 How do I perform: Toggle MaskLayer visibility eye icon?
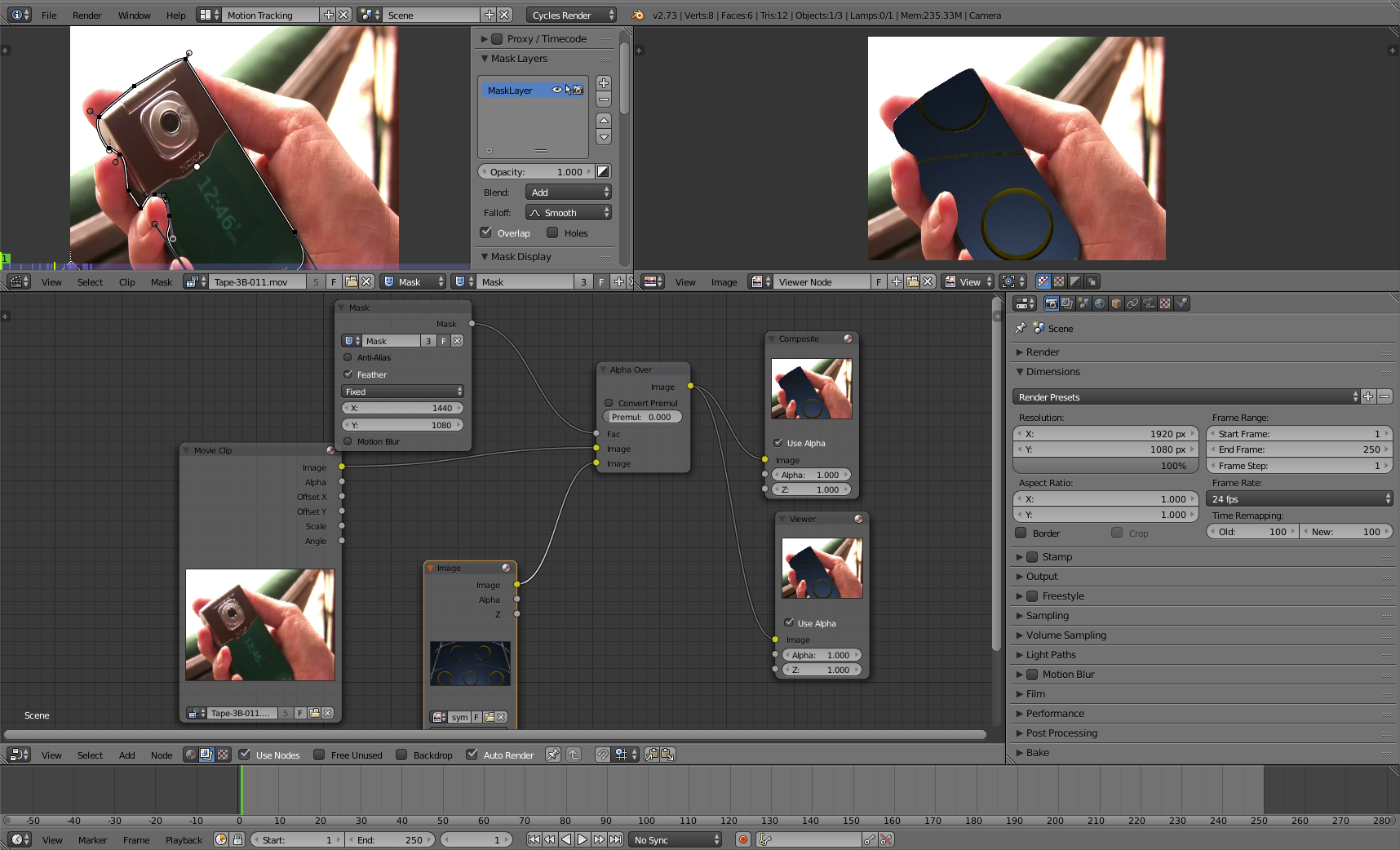click(557, 90)
